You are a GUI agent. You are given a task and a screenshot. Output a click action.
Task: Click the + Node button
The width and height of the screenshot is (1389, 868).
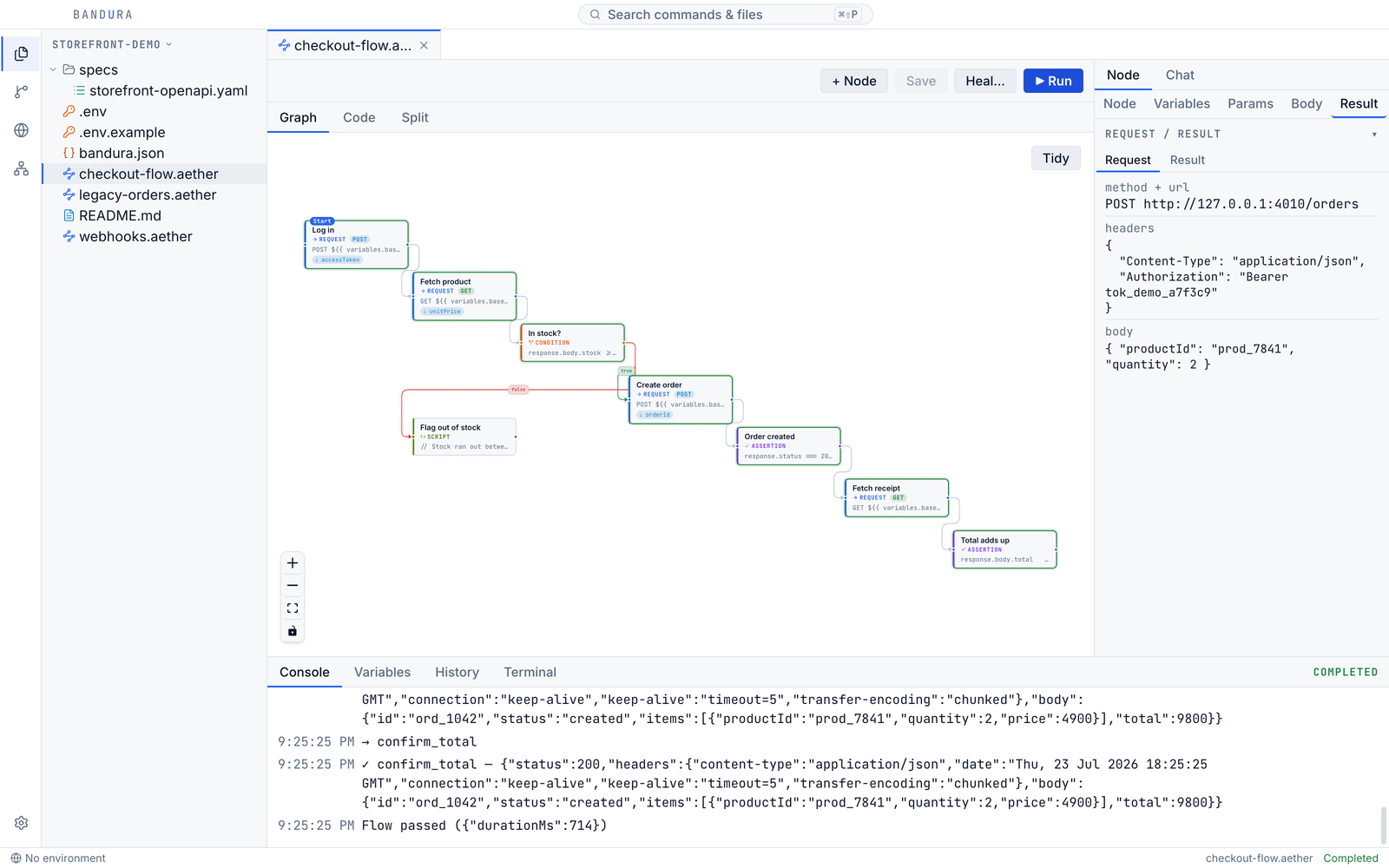pos(854,81)
